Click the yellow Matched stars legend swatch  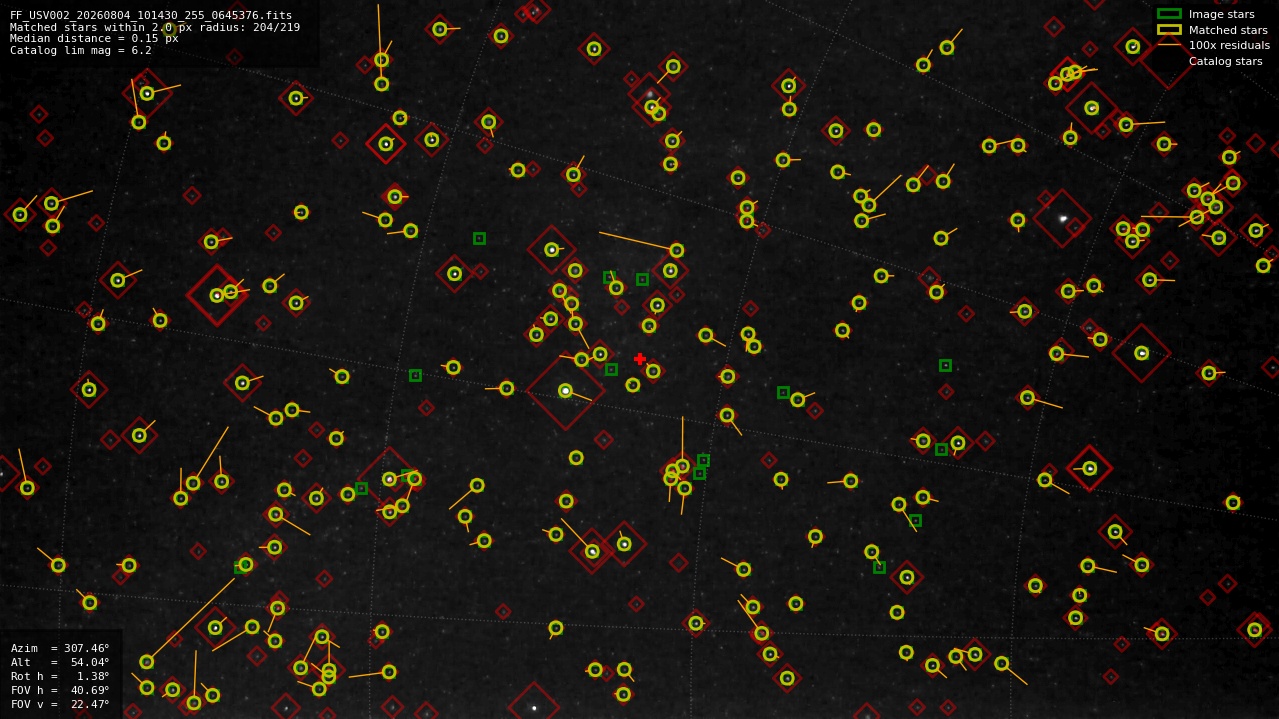click(x=1169, y=30)
